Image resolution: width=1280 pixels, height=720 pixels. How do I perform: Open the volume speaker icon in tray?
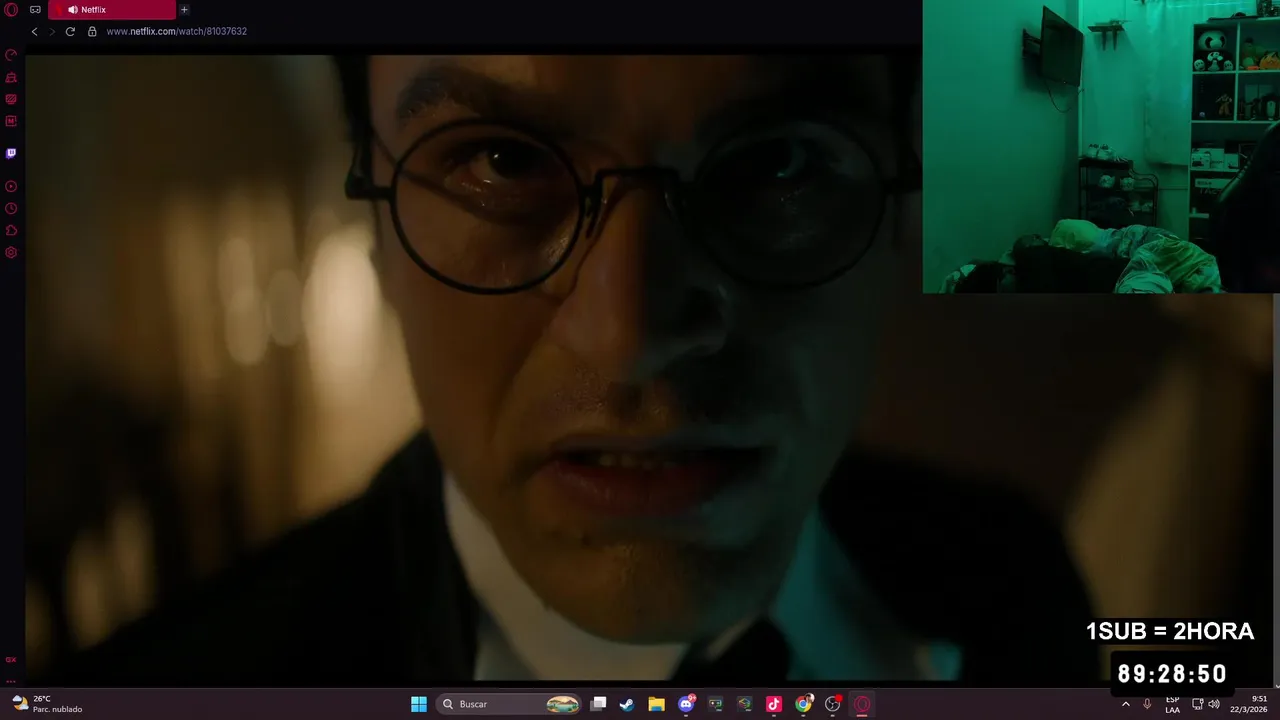click(1214, 704)
